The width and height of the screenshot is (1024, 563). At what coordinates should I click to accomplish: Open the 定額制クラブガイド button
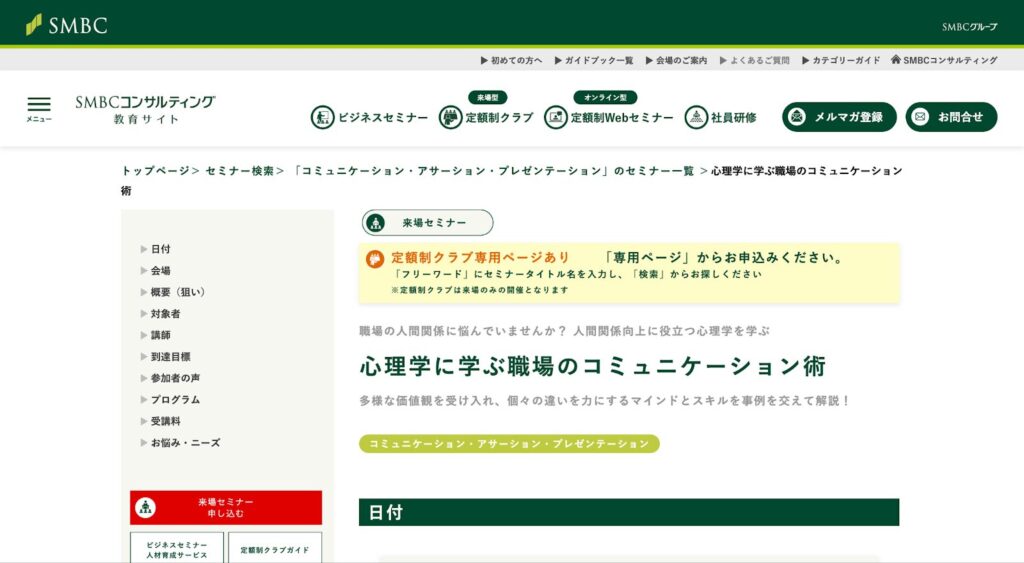(x=275, y=547)
